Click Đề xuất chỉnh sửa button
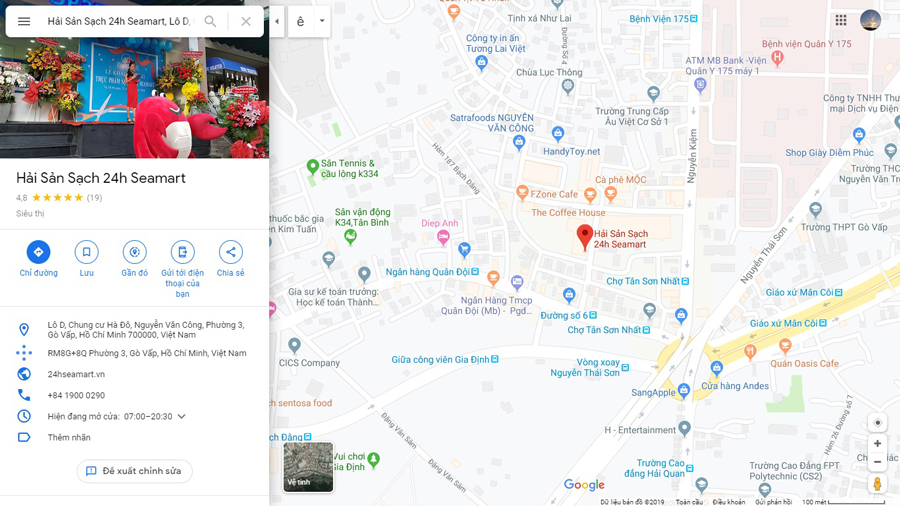Viewport: 900px width, 506px height. point(134,471)
